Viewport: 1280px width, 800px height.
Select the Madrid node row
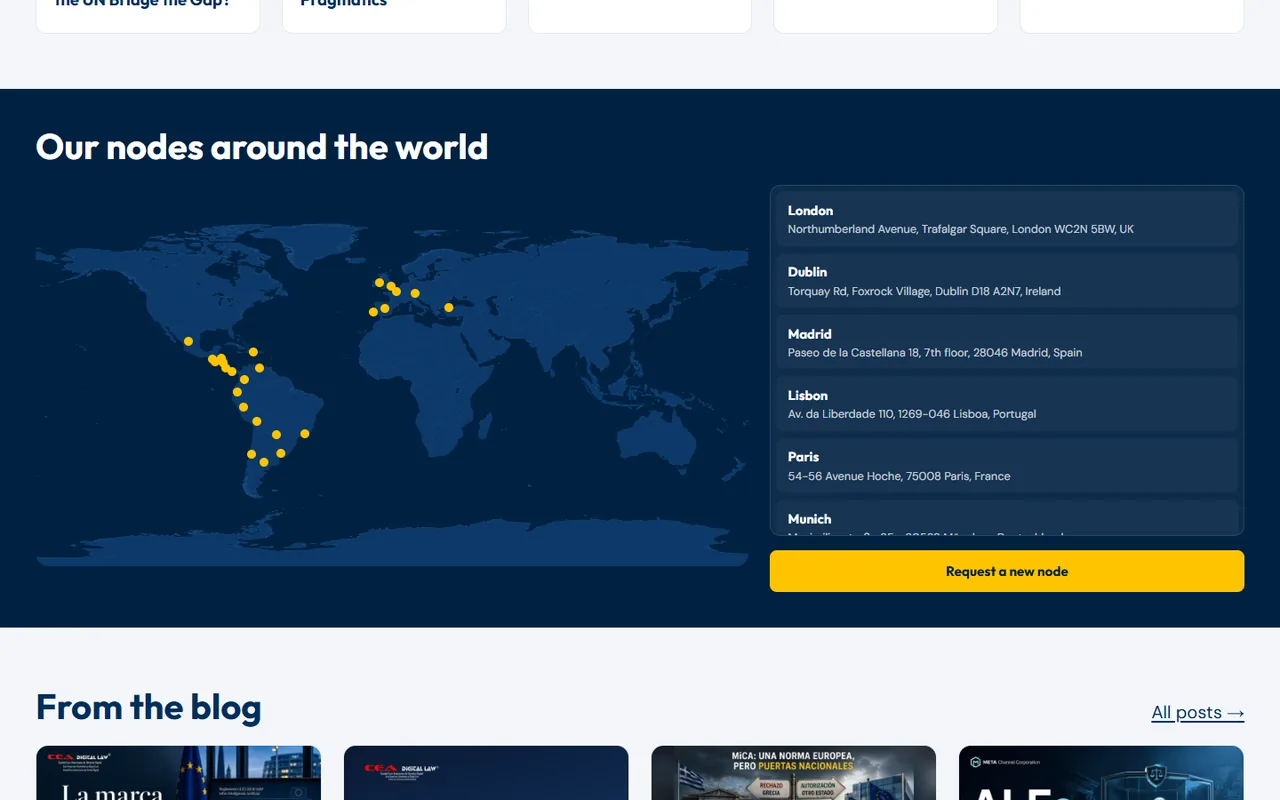click(x=1007, y=343)
